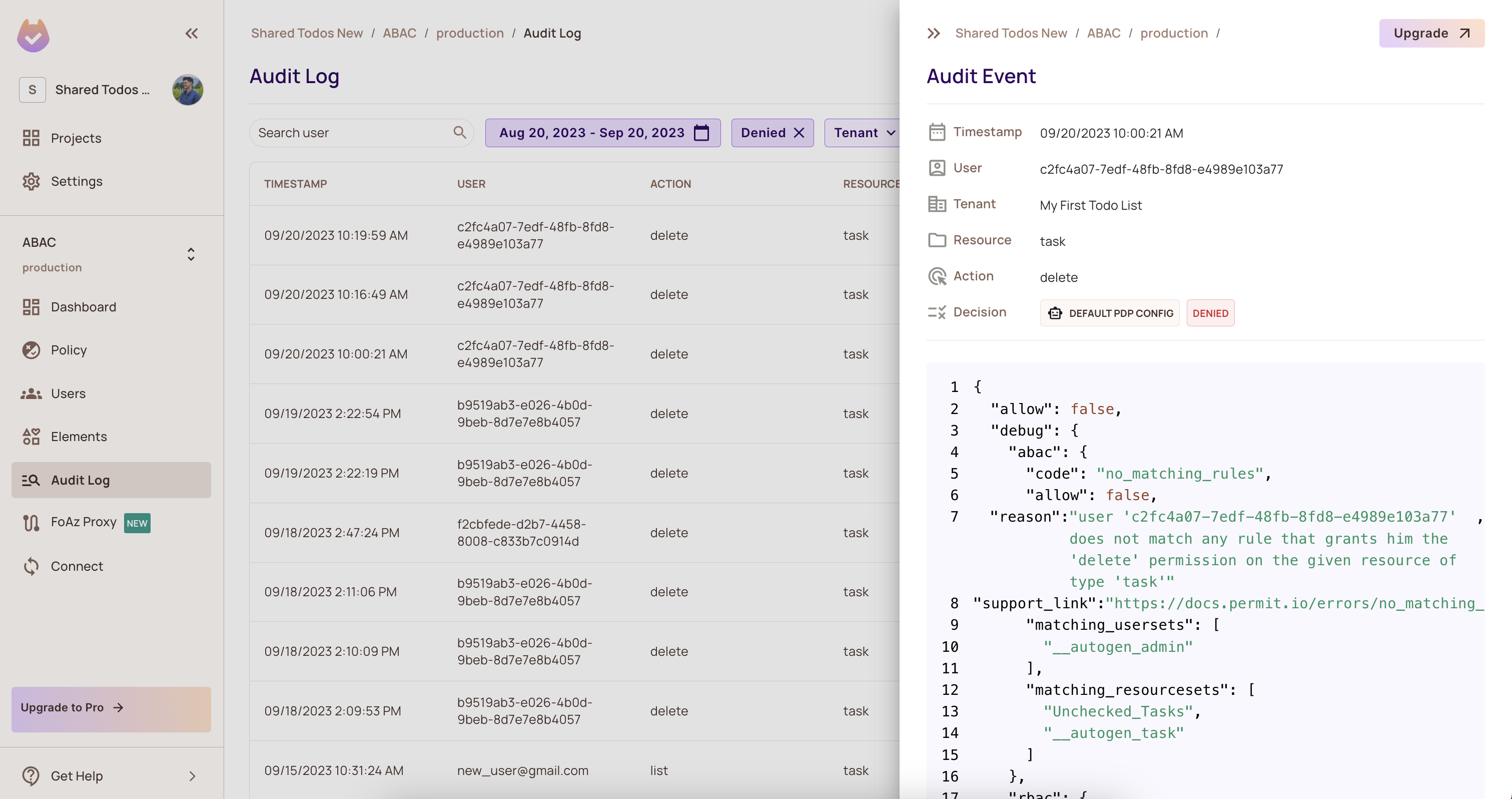The width and height of the screenshot is (1512, 799).
Task: Click the ABAC breadcrumb link
Action: pyautogui.click(x=399, y=34)
